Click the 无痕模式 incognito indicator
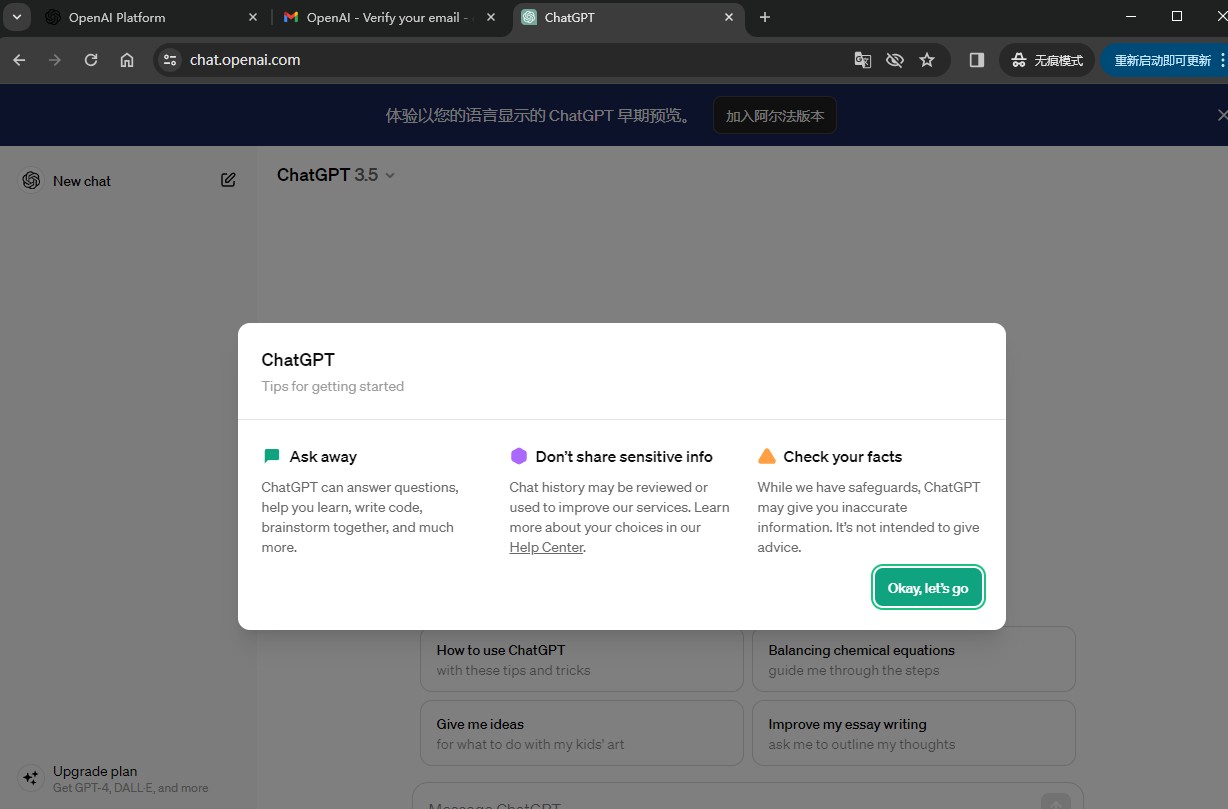The width and height of the screenshot is (1228, 809). tap(1047, 60)
